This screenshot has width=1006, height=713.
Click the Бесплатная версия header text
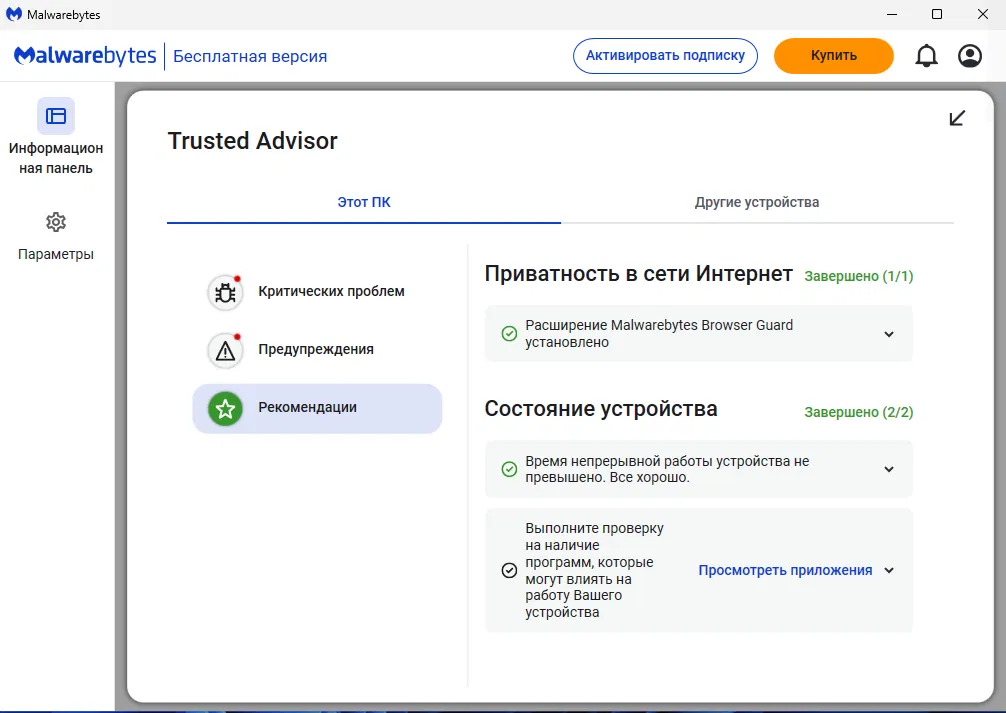coord(250,56)
